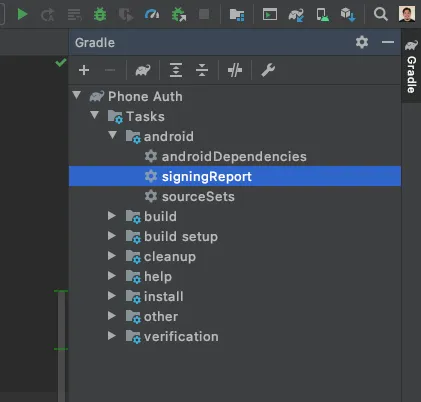Image resolution: width=421 pixels, height=402 pixels.
Task: Run app with coverage shield icon
Action: (x=126, y=15)
